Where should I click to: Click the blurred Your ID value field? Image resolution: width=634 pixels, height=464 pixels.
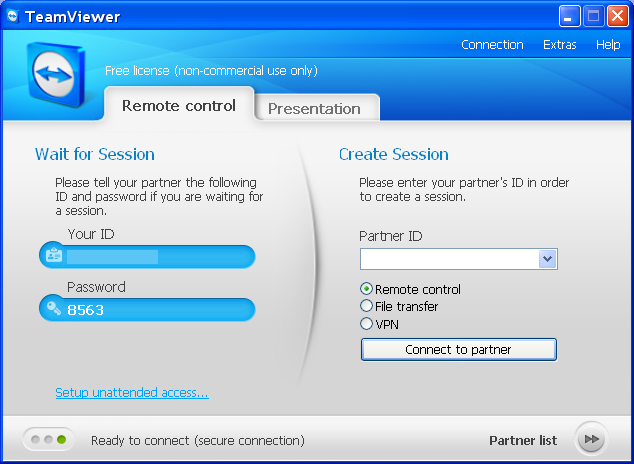pyautogui.click(x=112, y=257)
